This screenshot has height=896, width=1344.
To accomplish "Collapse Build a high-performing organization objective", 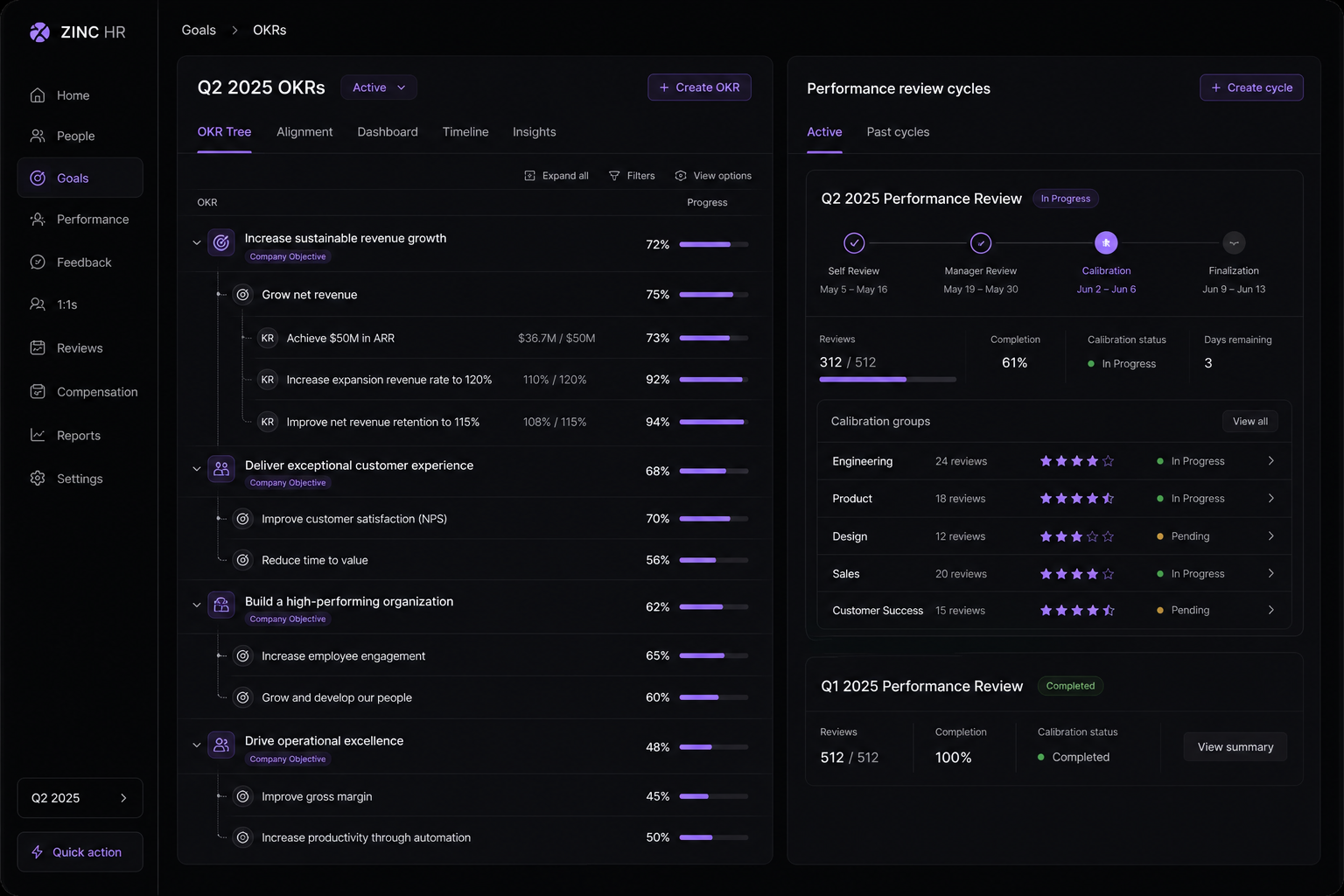I will click(197, 605).
